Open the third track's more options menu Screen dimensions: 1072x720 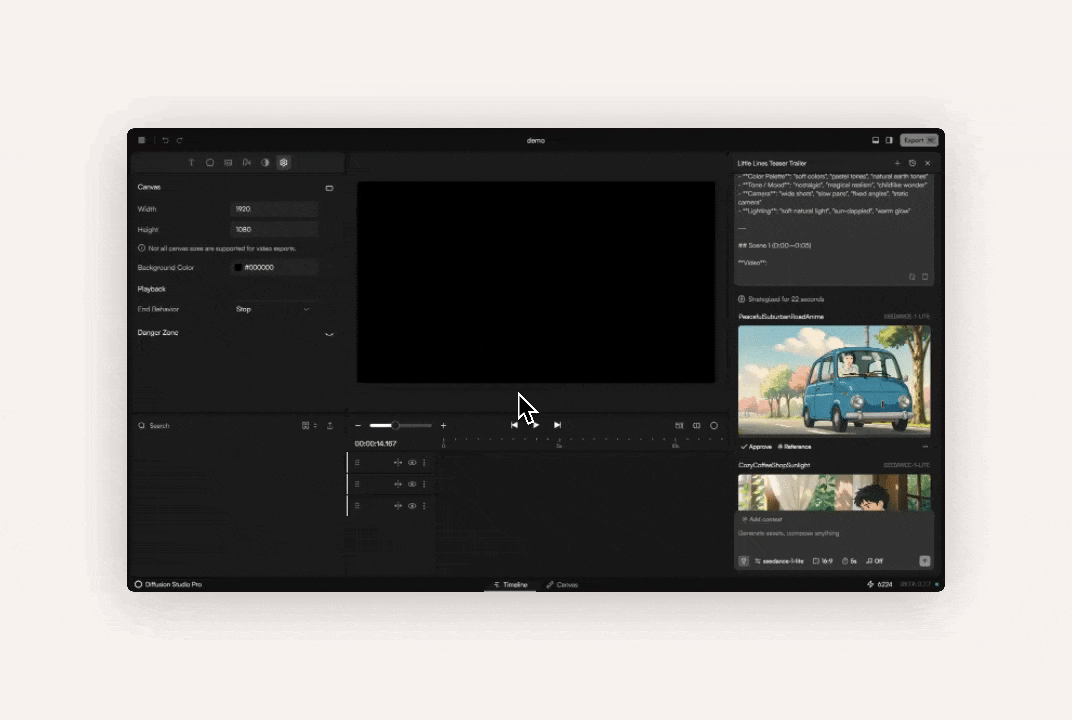pyautogui.click(x=425, y=506)
